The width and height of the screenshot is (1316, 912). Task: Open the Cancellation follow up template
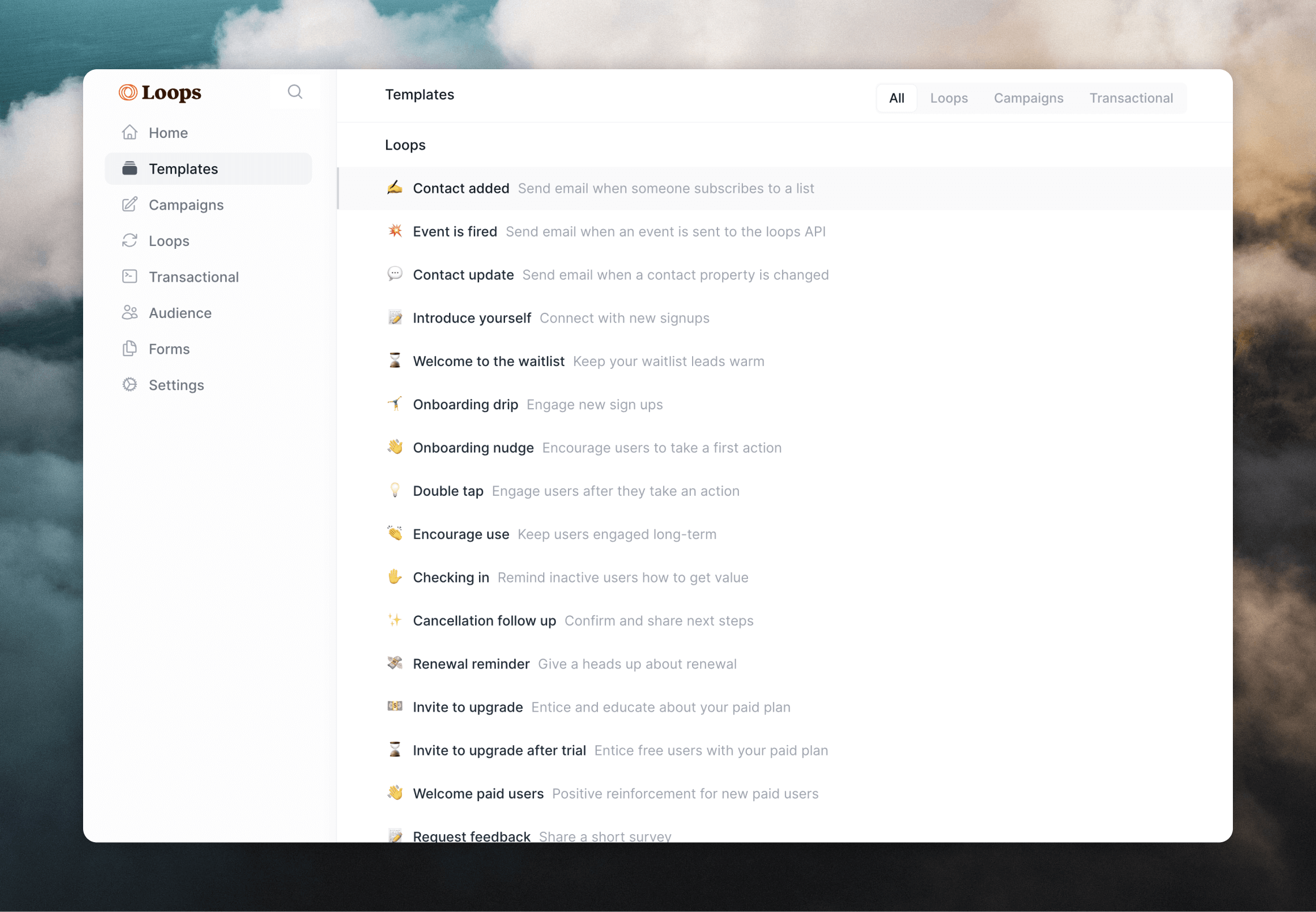coord(785,621)
